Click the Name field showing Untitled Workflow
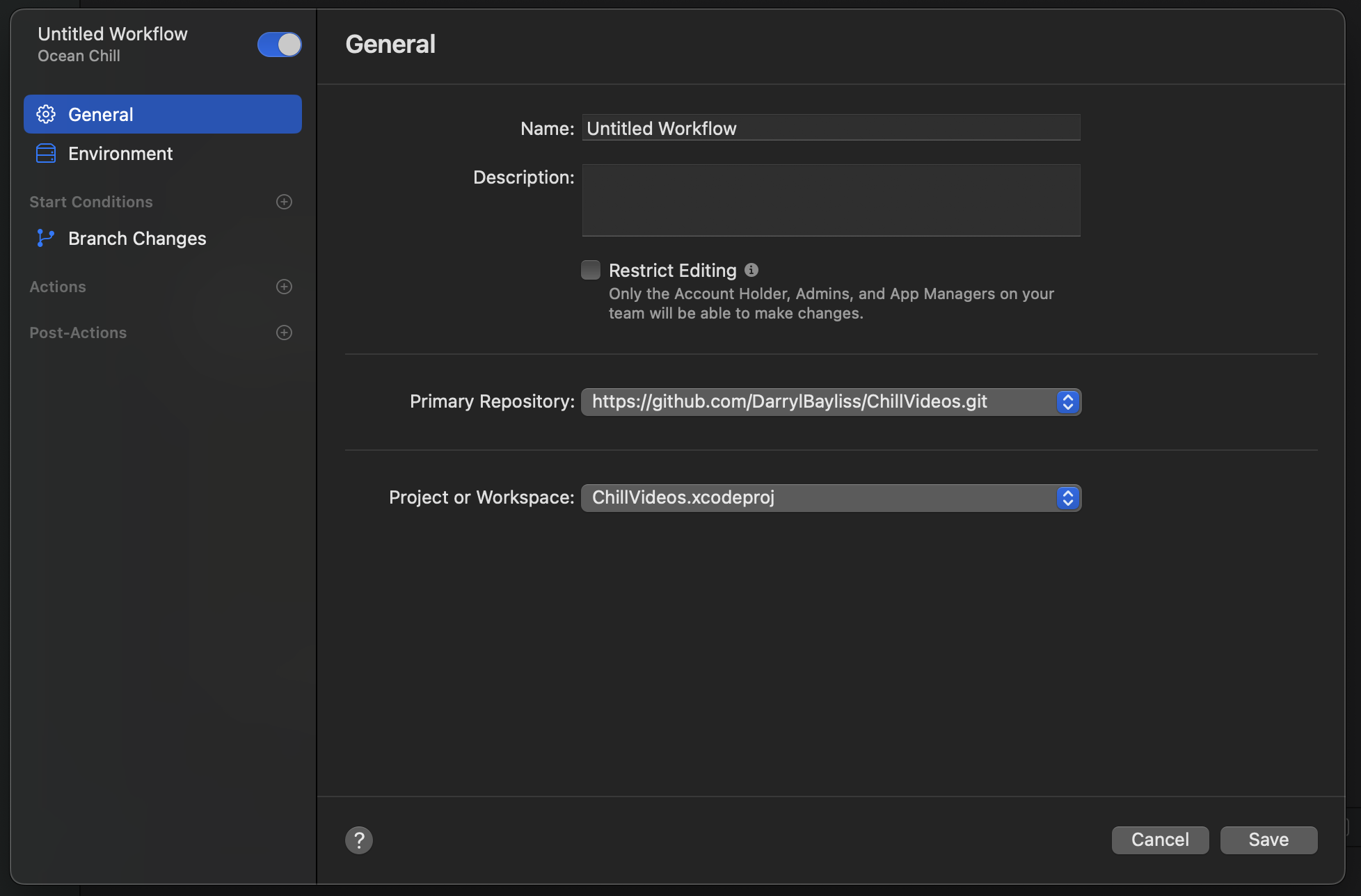This screenshot has height=896, width=1361. [830, 127]
